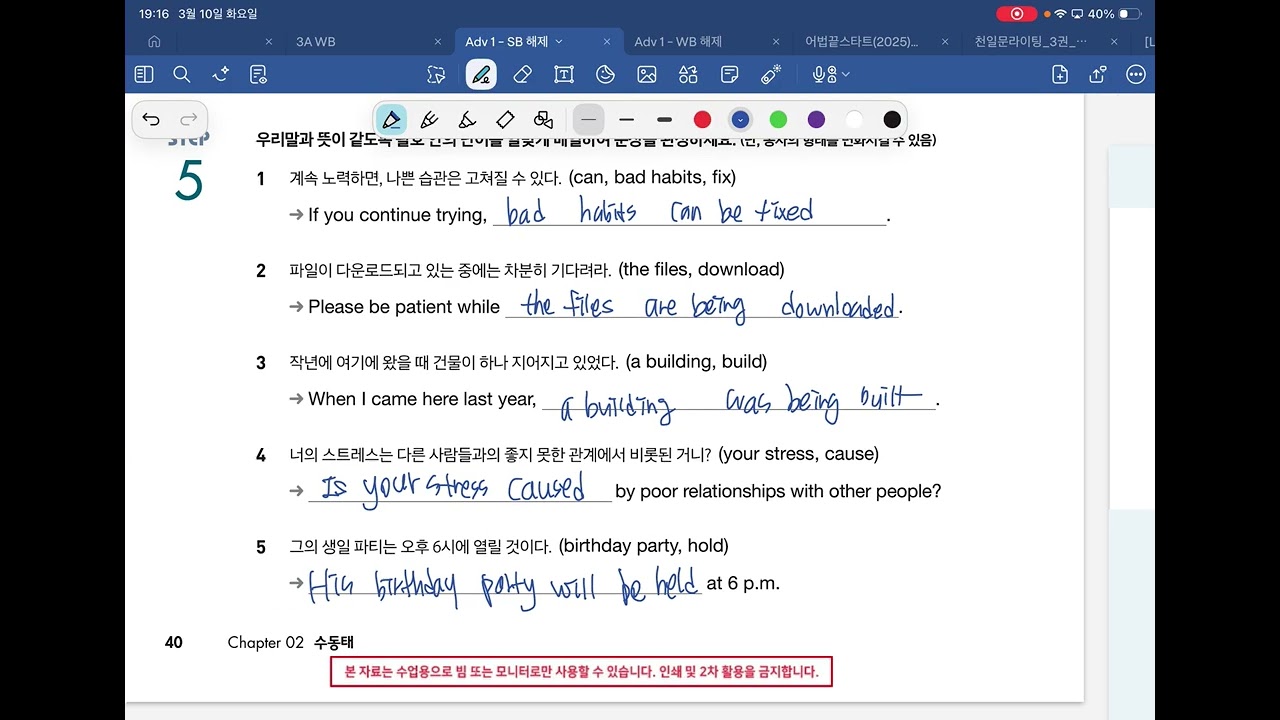This screenshot has height=720, width=1280.
Task: Pick the green pen color
Action: pos(778,120)
